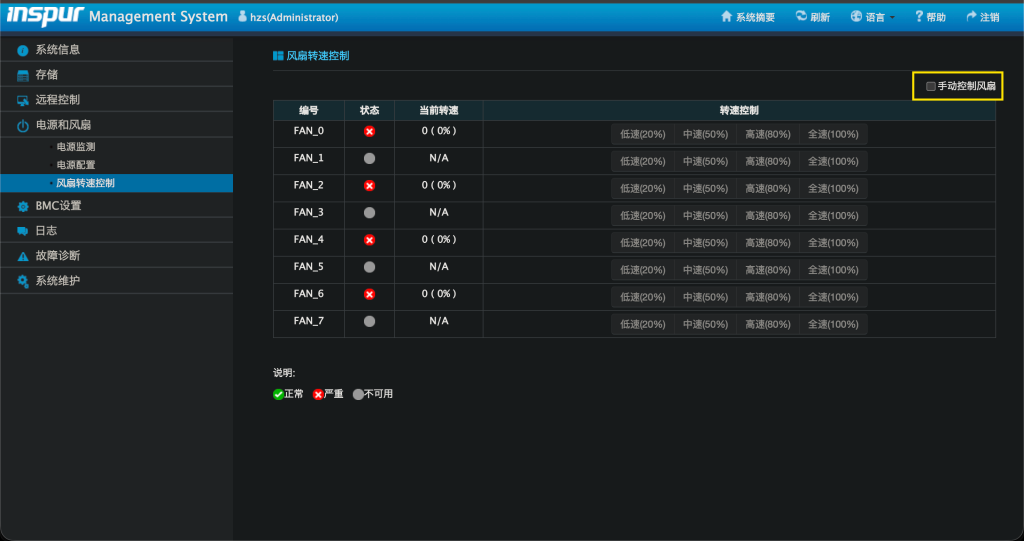Set FAN_0 to 全速(100%)
The height and width of the screenshot is (541, 1024).
point(833,134)
